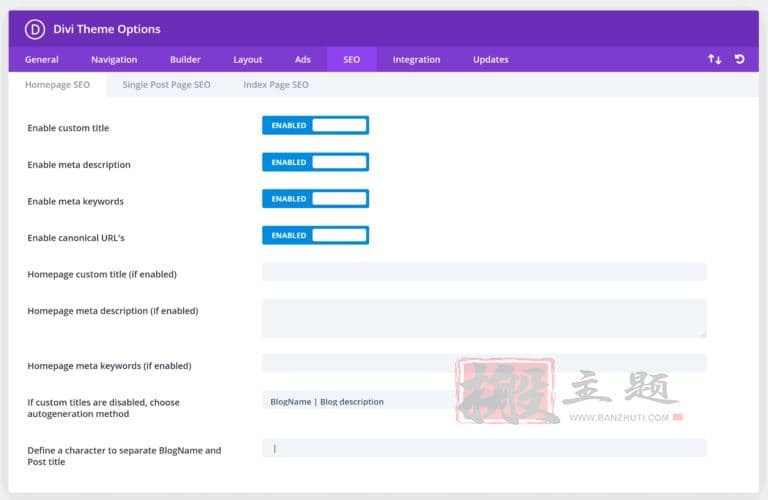Click the Enable canonical URL's label

[x=76, y=238]
